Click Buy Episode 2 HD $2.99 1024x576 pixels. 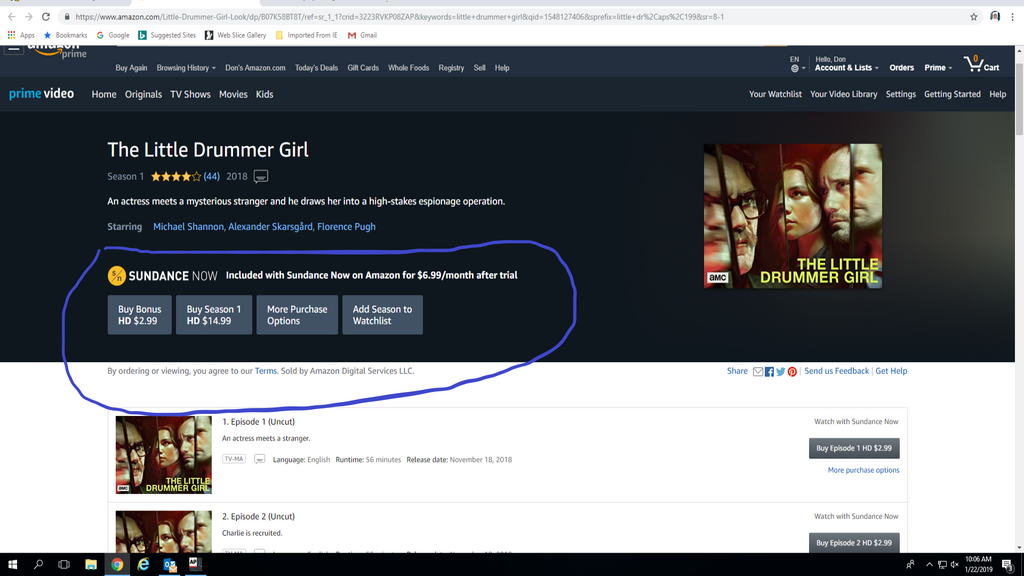click(x=854, y=543)
